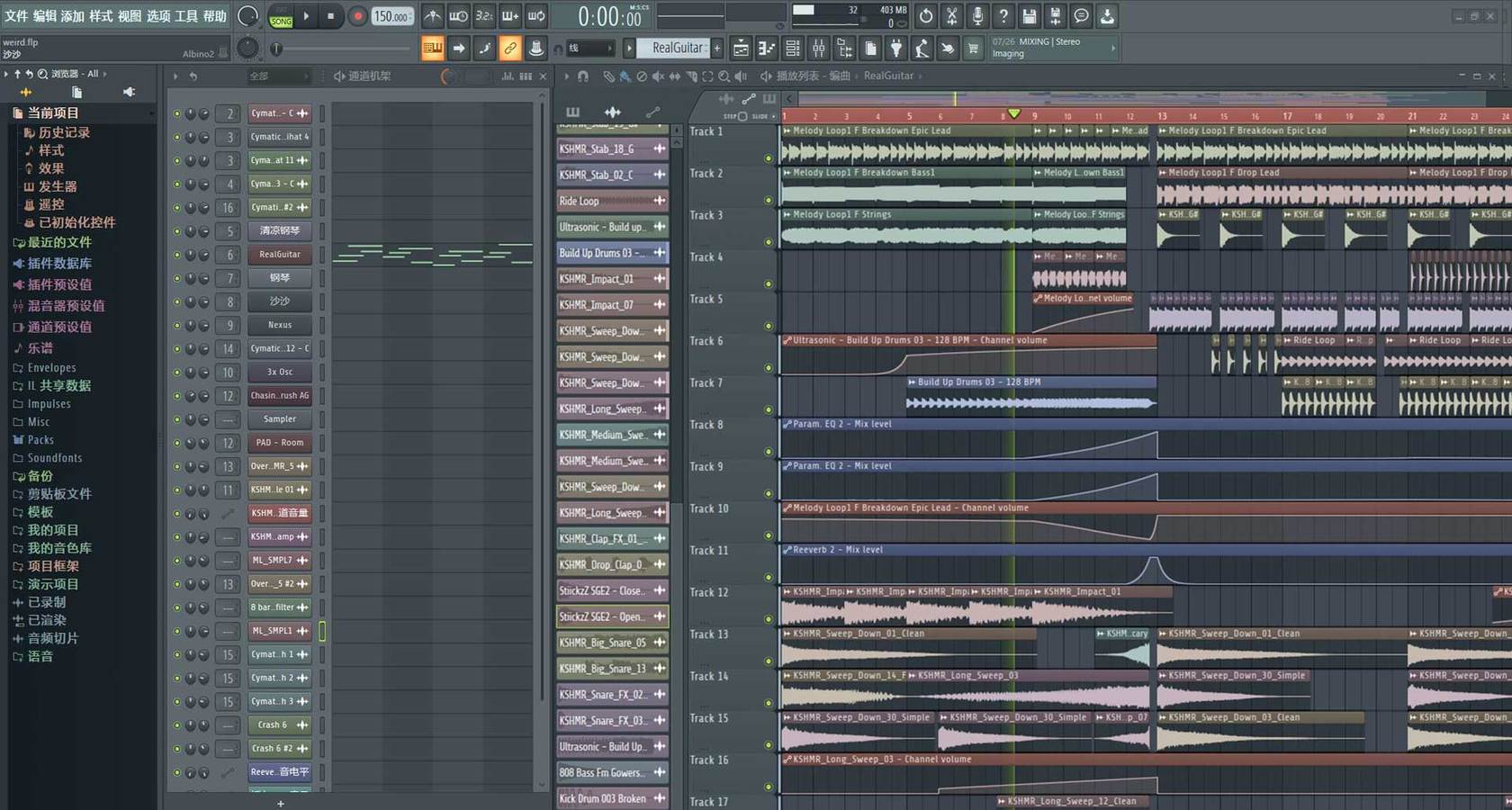Select the playlist mute tool
Viewport: 1512px width, 810px height.
pyautogui.click(x=658, y=76)
